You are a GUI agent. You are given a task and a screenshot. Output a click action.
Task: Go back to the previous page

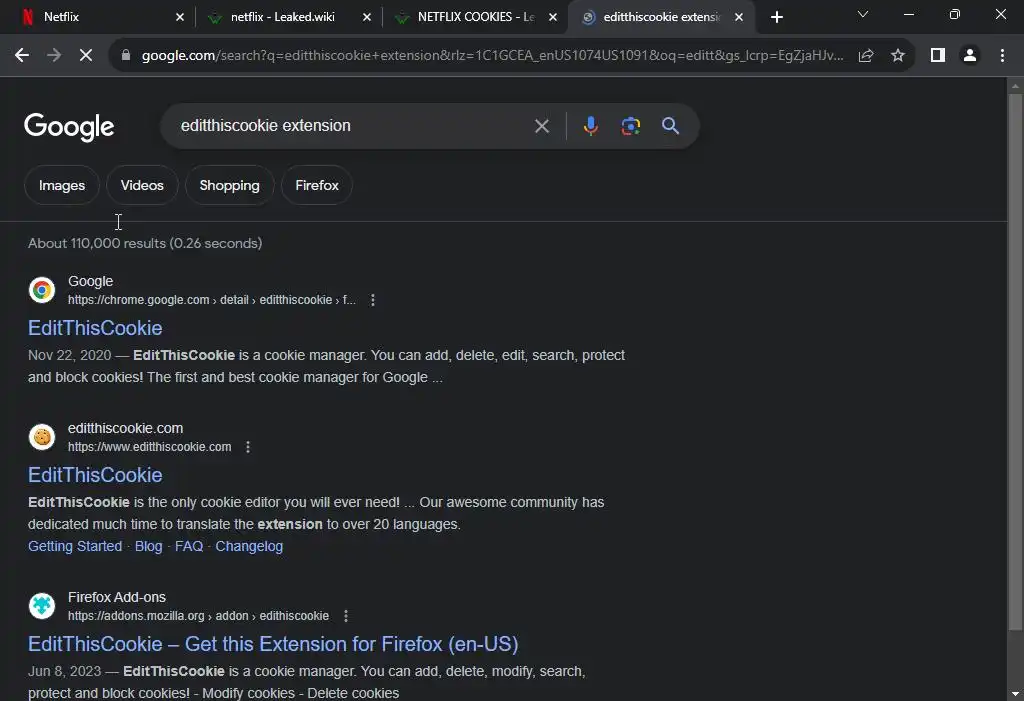[22, 56]
